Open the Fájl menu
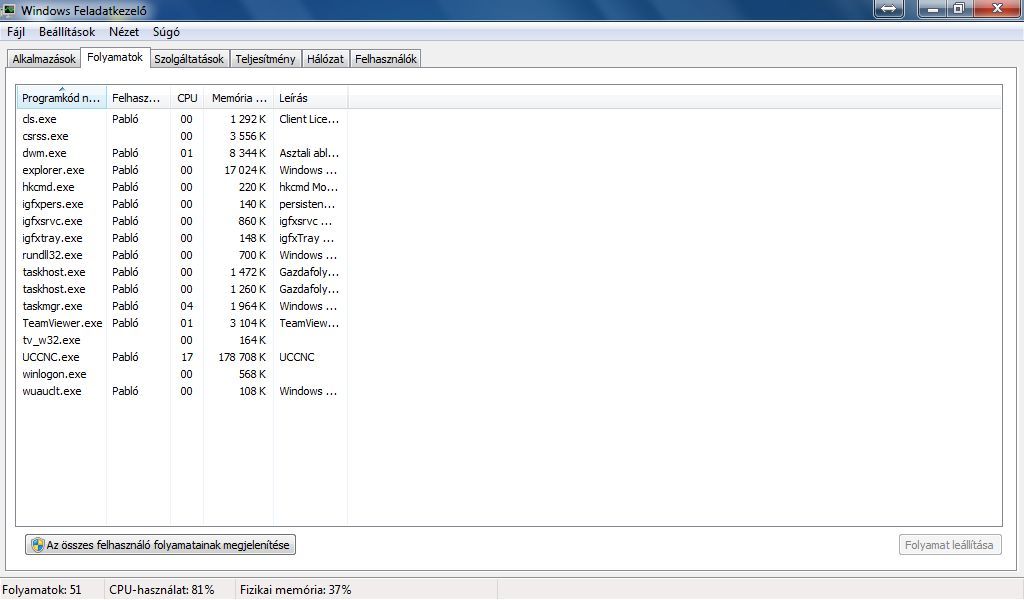Image resolution: width=1024 pixels, height=600 pixels. pyautogui.click(x=16, y=32)
